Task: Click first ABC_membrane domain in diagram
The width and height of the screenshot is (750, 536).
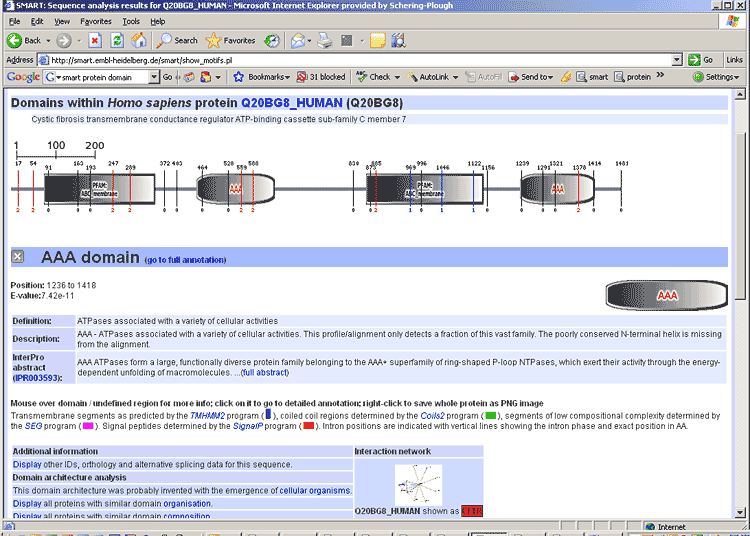Action: pyautogui.click(x=99, y=189)
